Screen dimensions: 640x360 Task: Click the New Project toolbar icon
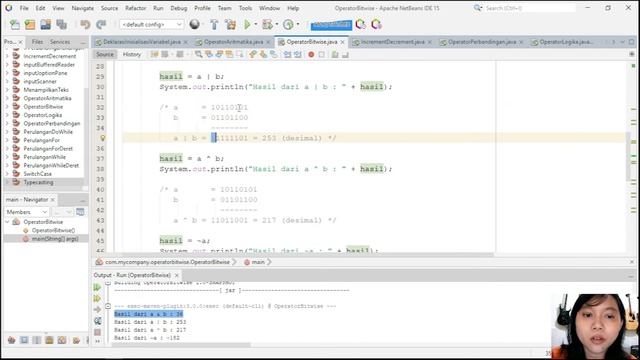tap(30, 24)
